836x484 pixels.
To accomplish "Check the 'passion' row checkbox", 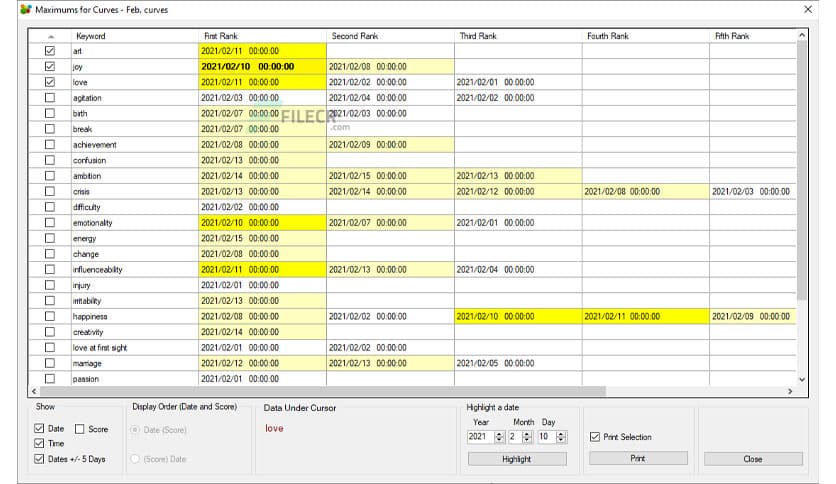I will (50, 378).
